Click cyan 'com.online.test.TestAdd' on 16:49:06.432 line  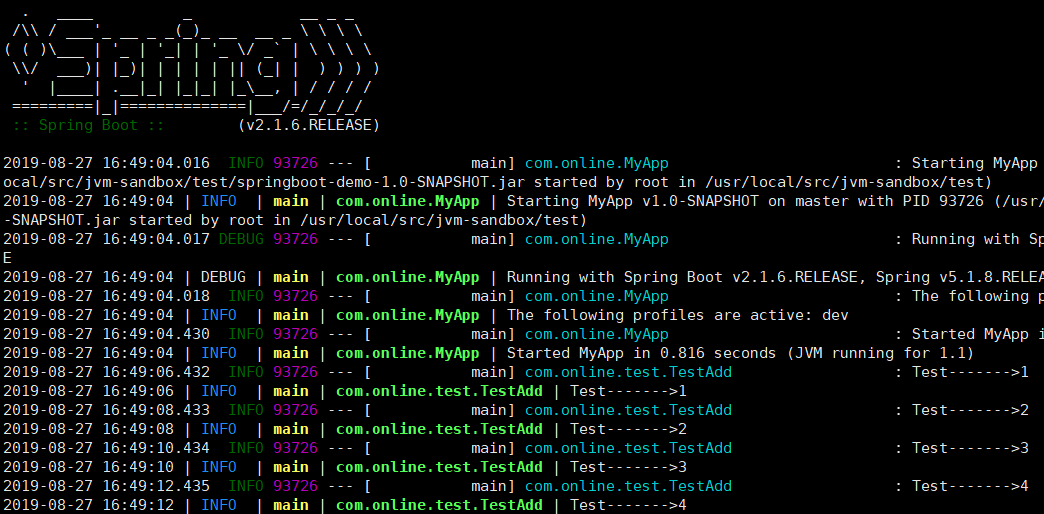(628, 372)
